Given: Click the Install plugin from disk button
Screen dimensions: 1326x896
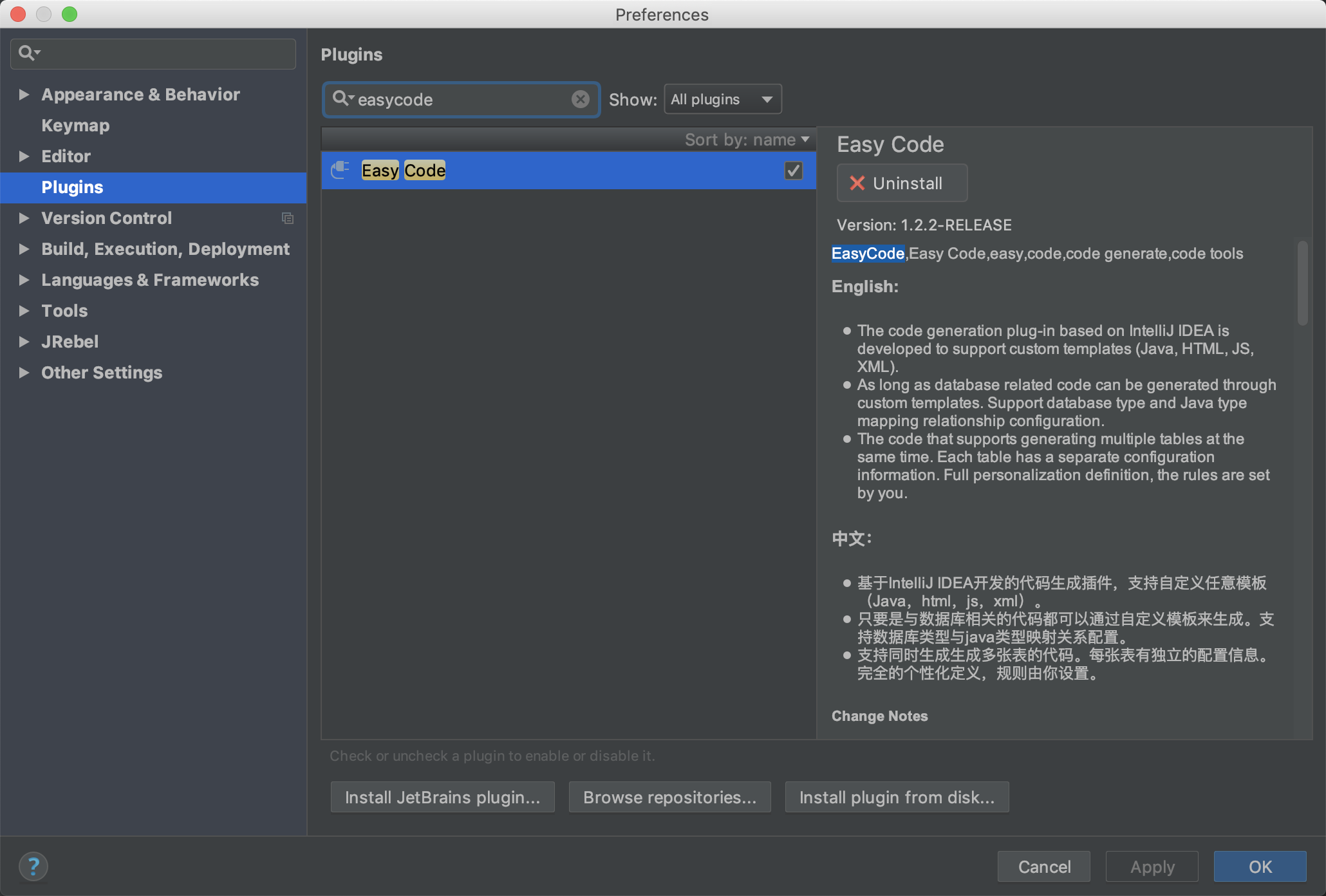Looking at the screenshot, I should pyautogui.click(x=897, y=798).
